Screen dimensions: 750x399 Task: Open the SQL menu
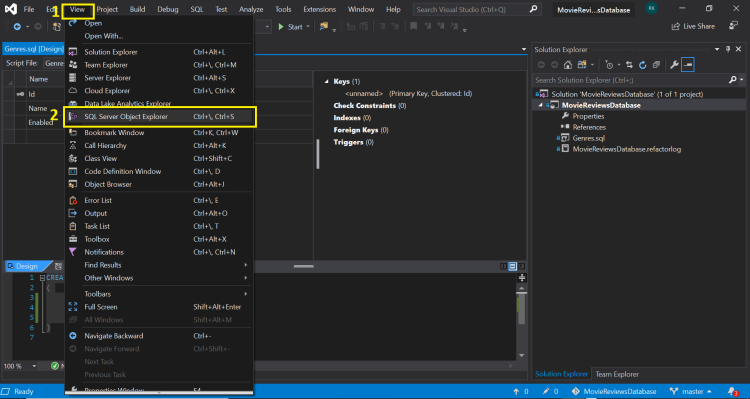pos(197,9)
